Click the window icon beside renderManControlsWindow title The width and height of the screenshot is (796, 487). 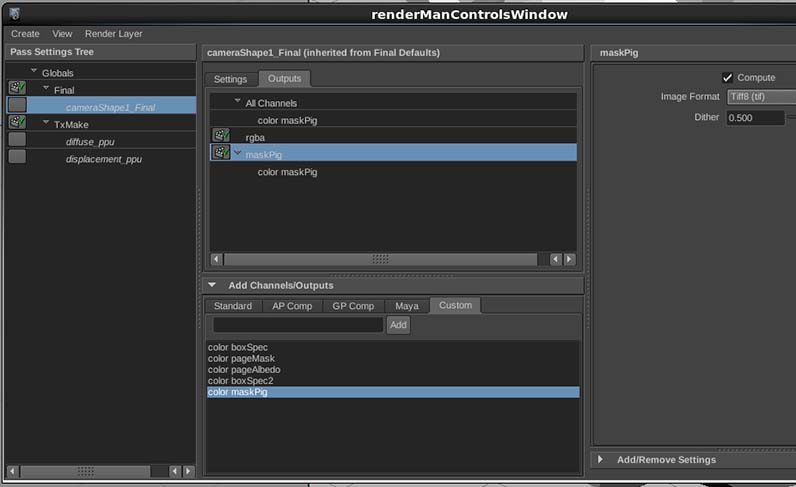tap(15, 14)
